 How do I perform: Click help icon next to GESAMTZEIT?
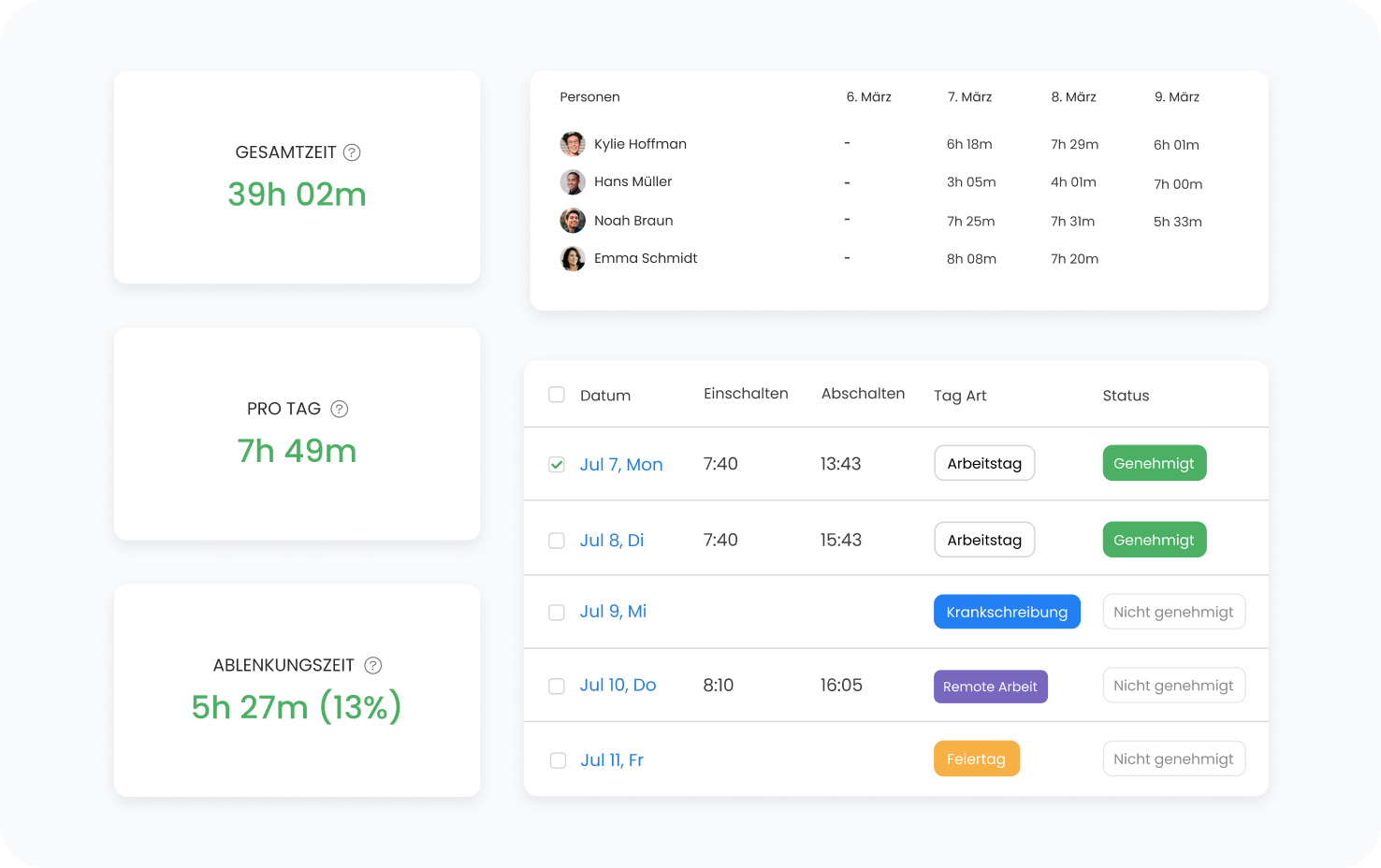coord(352,152)
